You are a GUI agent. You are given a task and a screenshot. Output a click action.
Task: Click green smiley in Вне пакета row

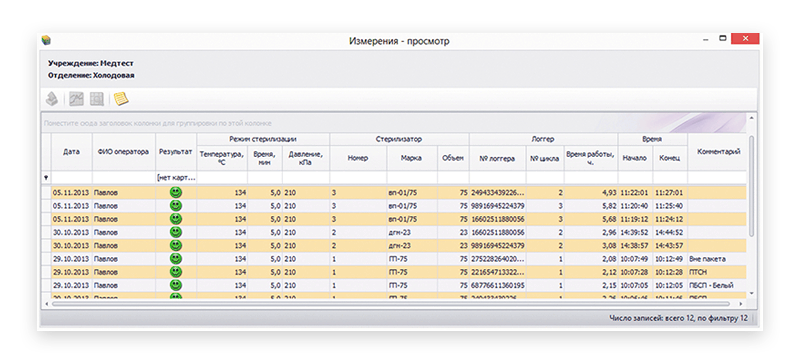176,259
